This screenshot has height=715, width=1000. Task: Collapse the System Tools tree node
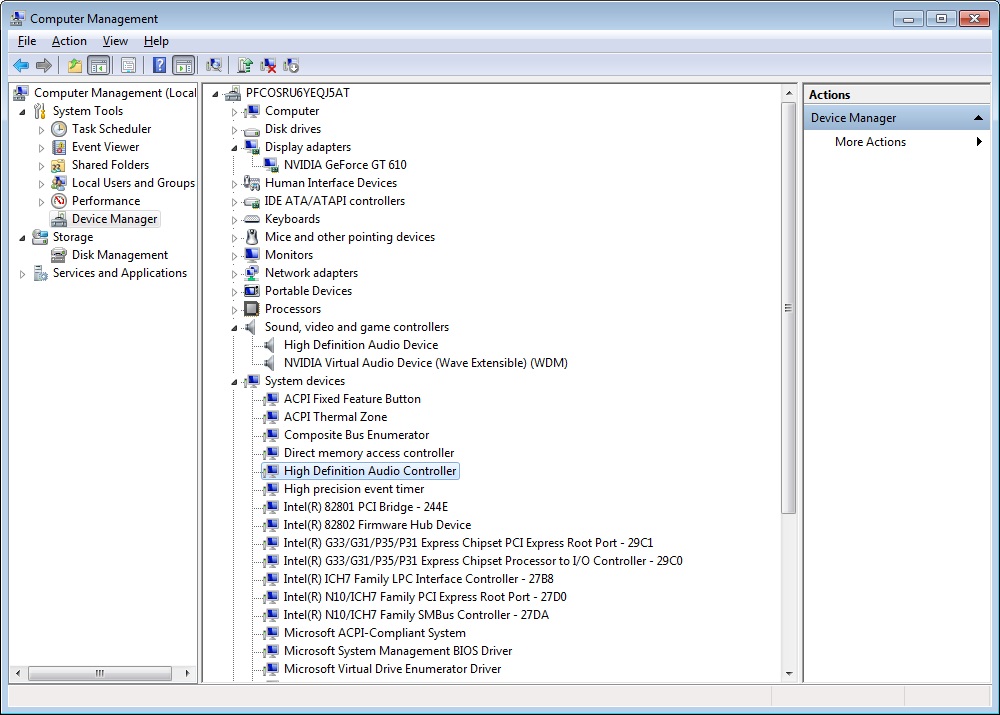[x=22, y=112]
